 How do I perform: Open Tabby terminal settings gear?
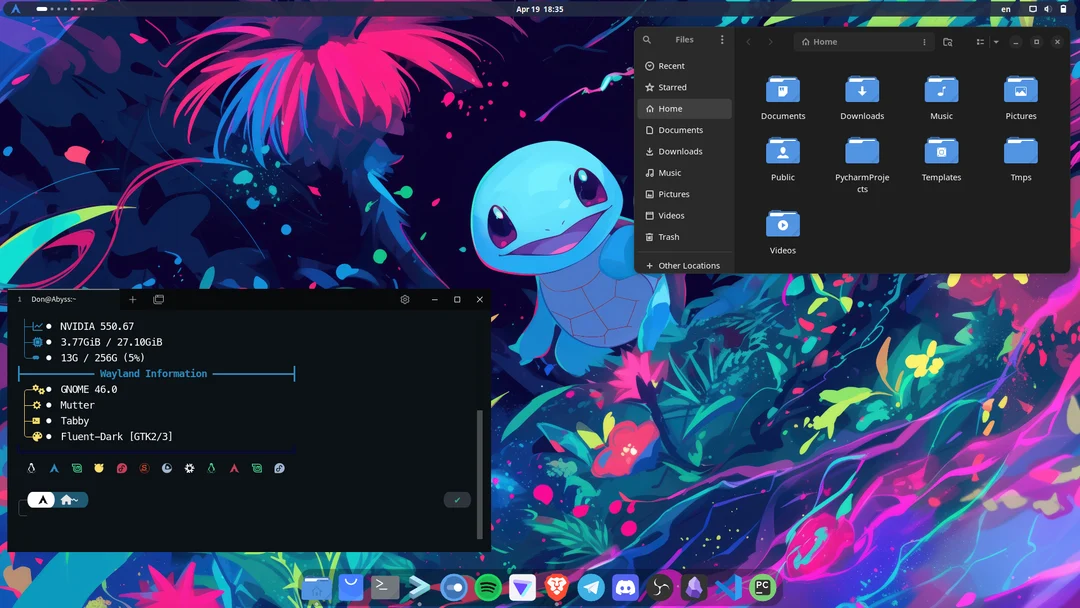[x=404, y=299]
